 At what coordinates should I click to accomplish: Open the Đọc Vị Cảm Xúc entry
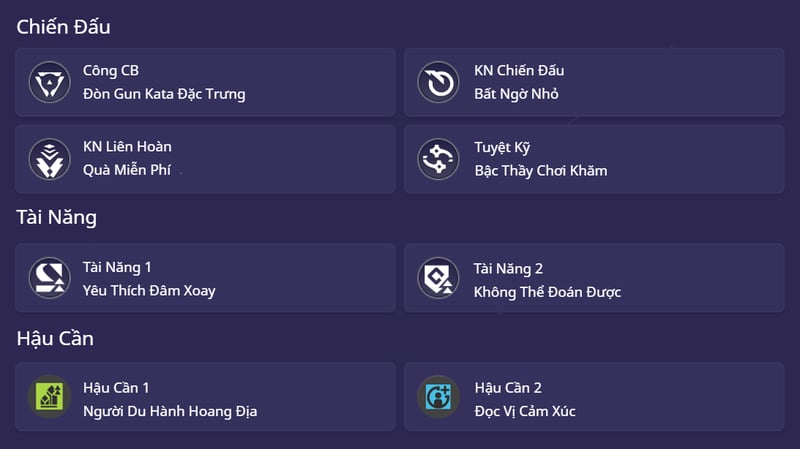click(x=525, y=411)
